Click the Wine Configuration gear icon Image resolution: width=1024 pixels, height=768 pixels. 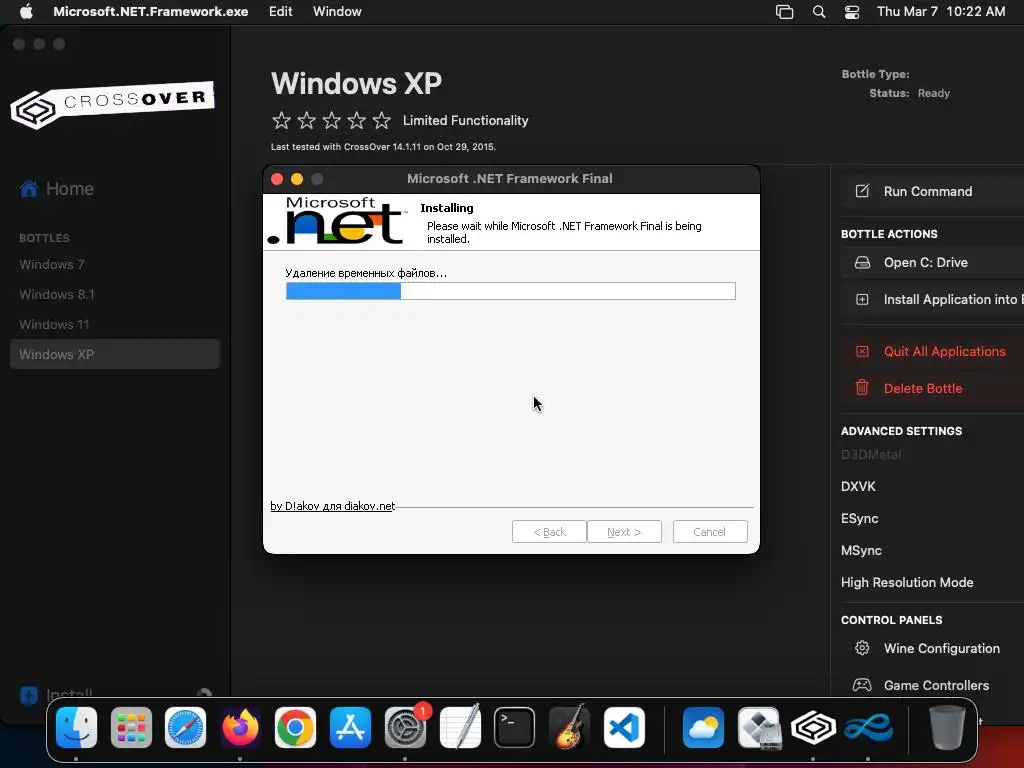pos(862,648)
